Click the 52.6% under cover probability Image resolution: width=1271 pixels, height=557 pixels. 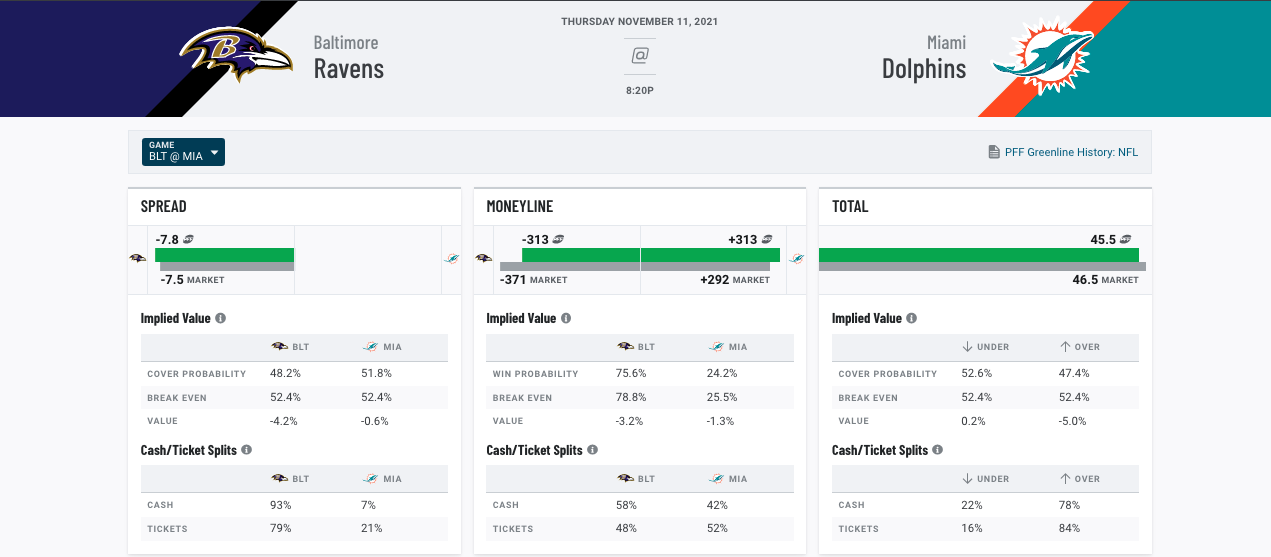pyautogui.click(x=976, y=373)
